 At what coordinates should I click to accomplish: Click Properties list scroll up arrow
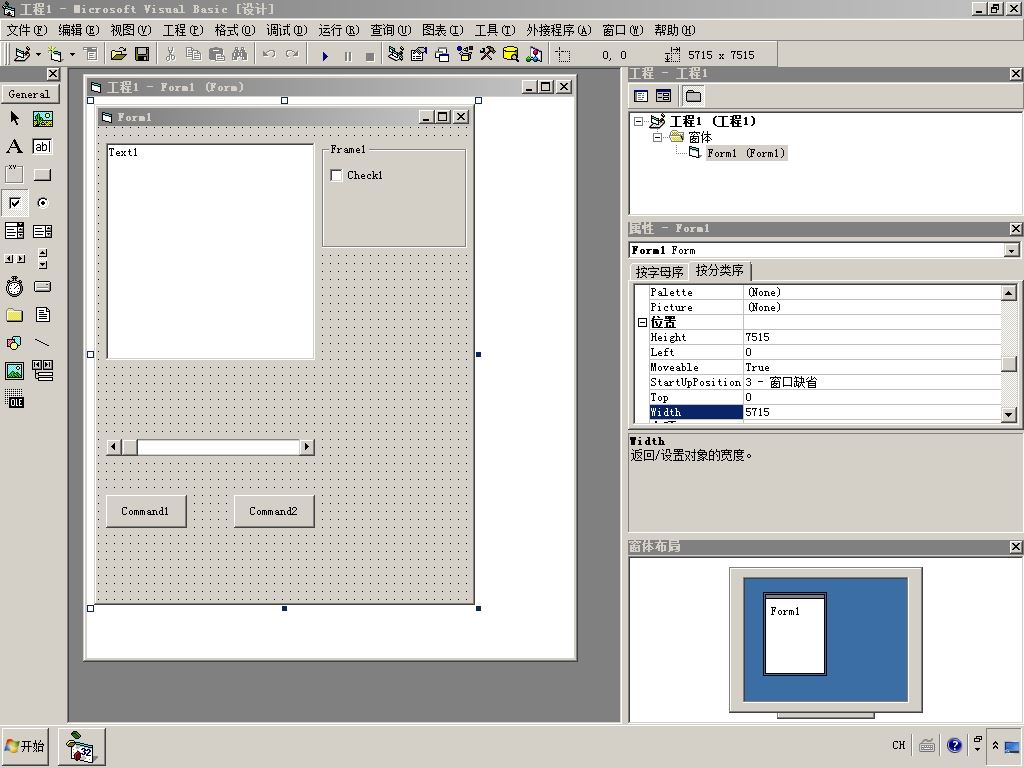coord(1008,293)
